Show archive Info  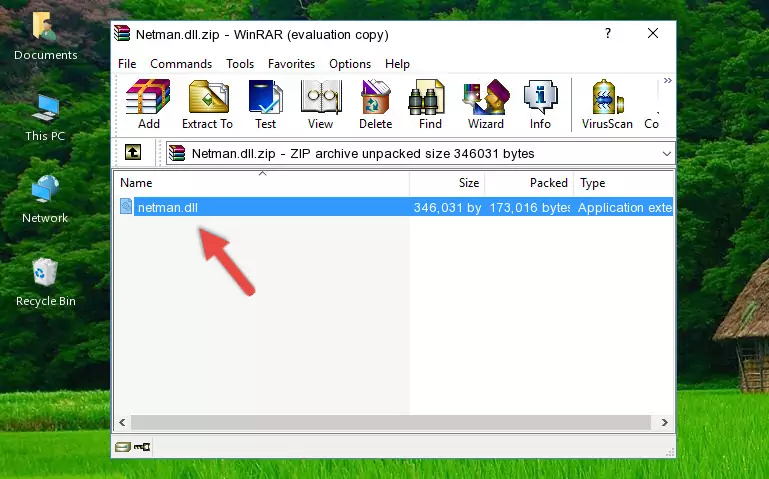540,104
